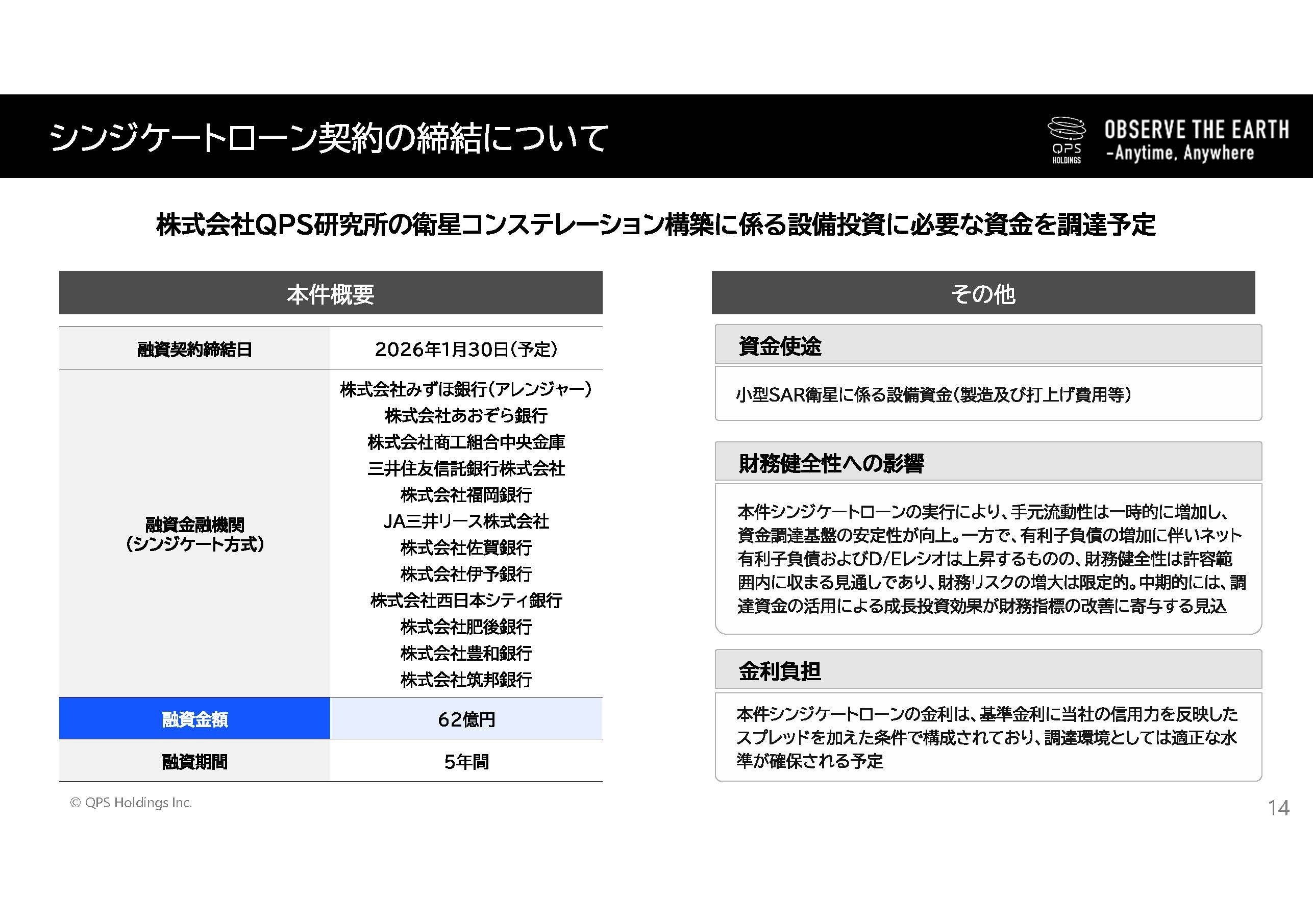
Task: Click the slide title シンジケートローン契約の締結について
Action: click(329, 138)
